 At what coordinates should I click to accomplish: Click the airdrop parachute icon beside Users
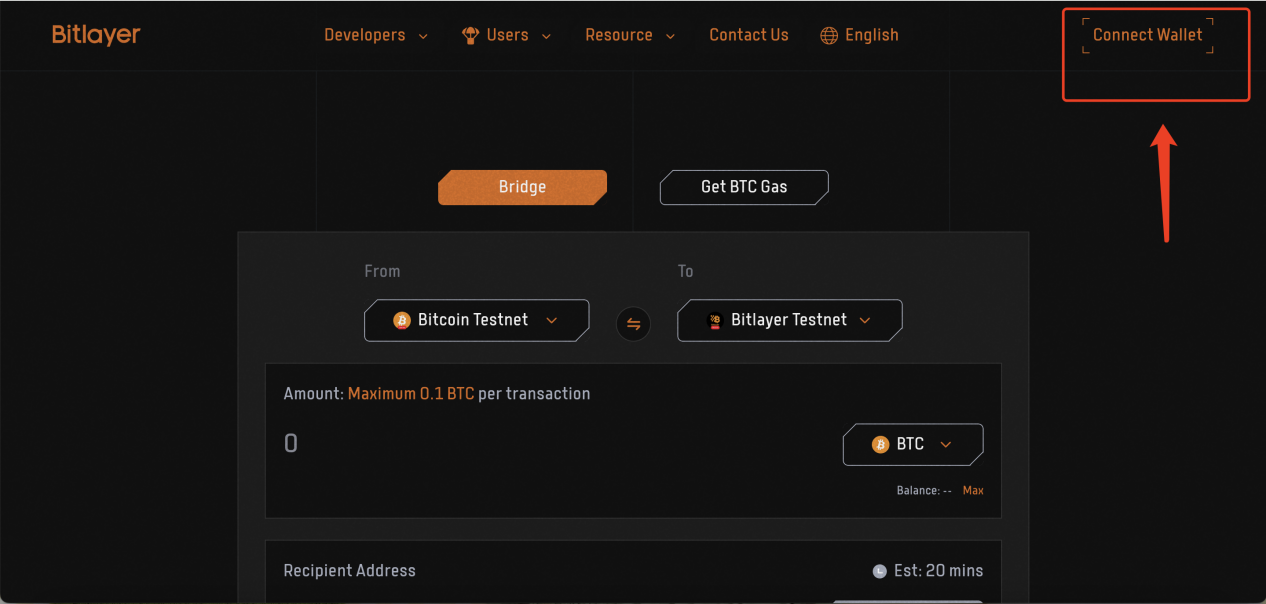pos(470,36)
